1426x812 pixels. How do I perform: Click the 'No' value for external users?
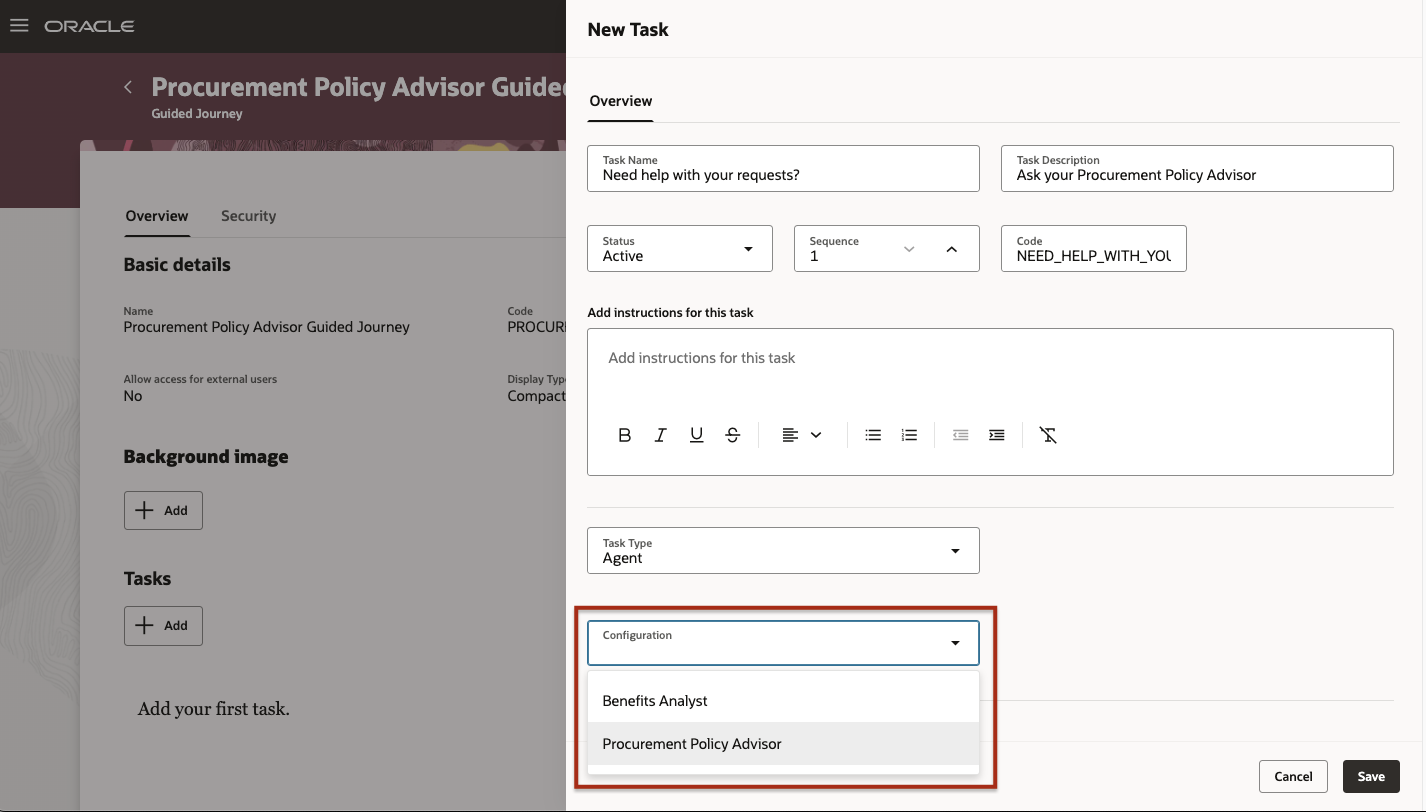tap(133, 396)
